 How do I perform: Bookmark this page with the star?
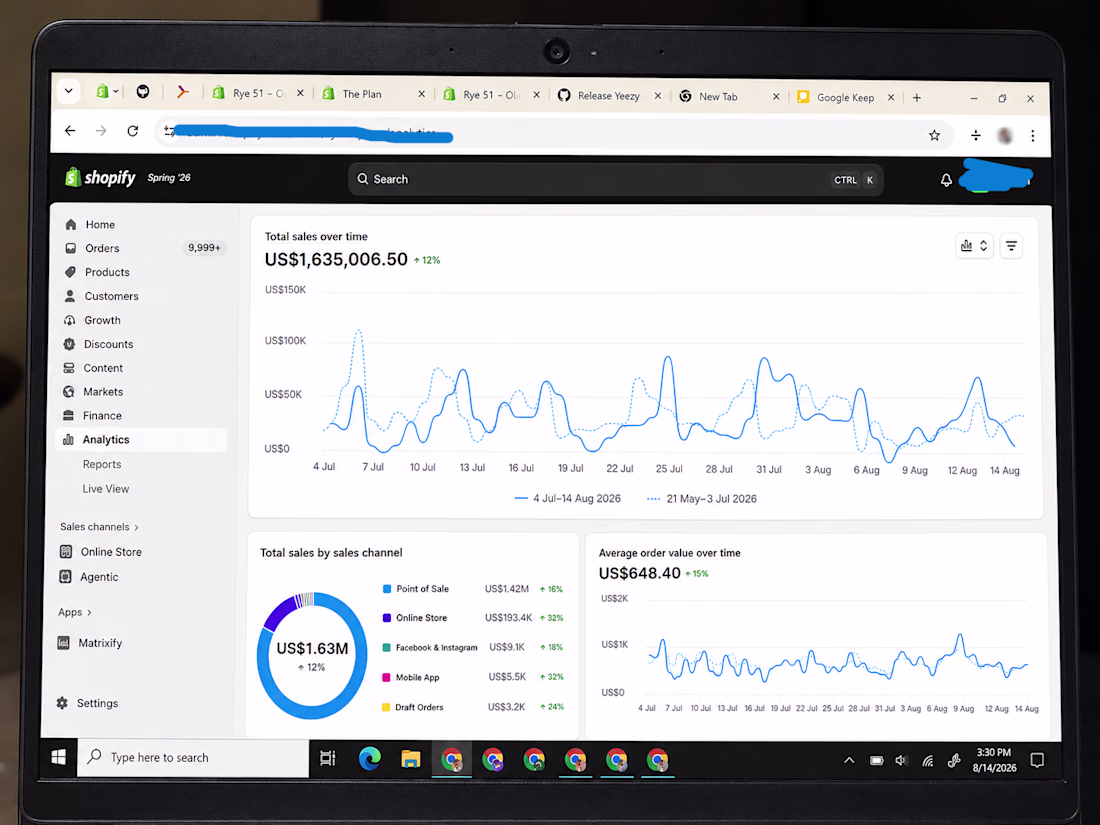click(x=934, y=135)
